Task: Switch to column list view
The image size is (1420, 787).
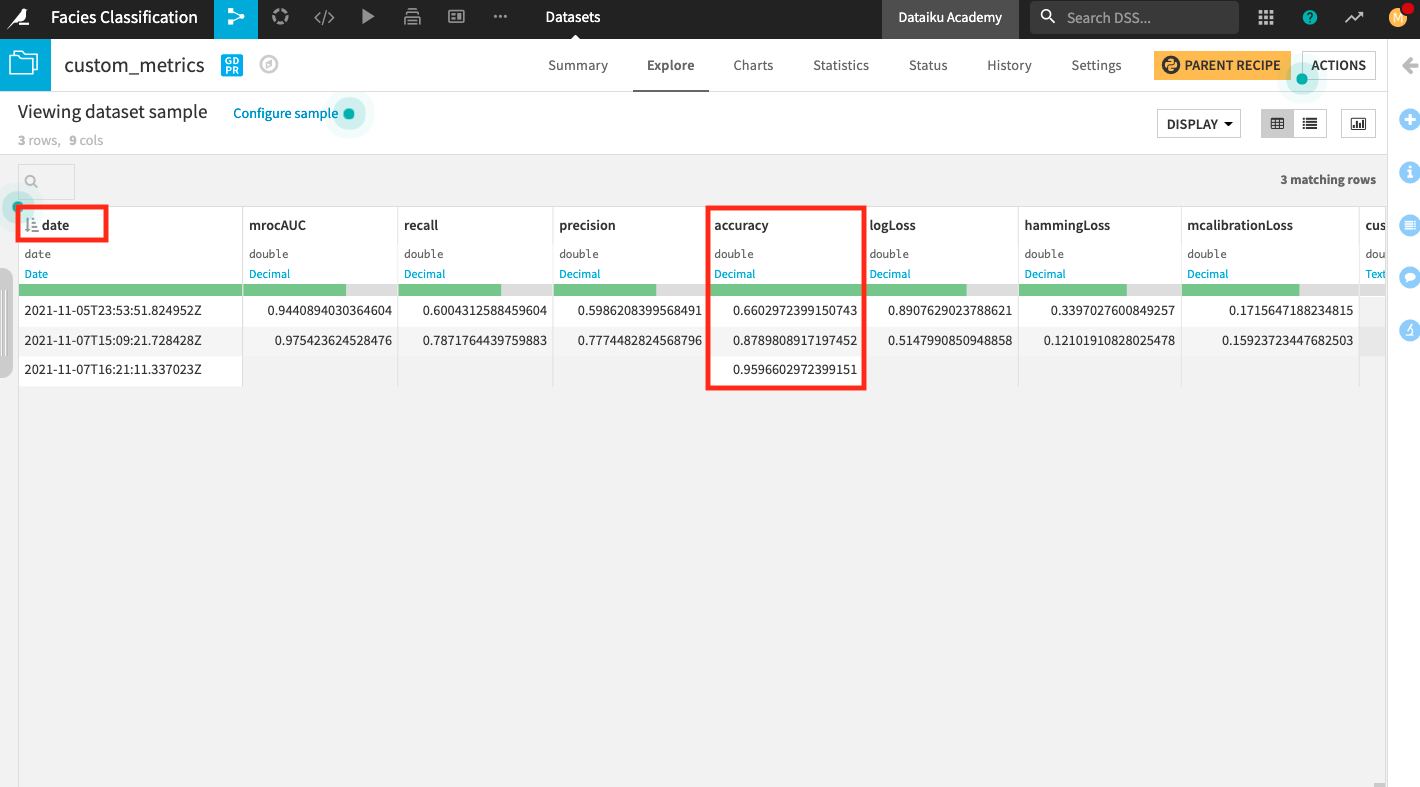Action: (x=1309, y=124)
